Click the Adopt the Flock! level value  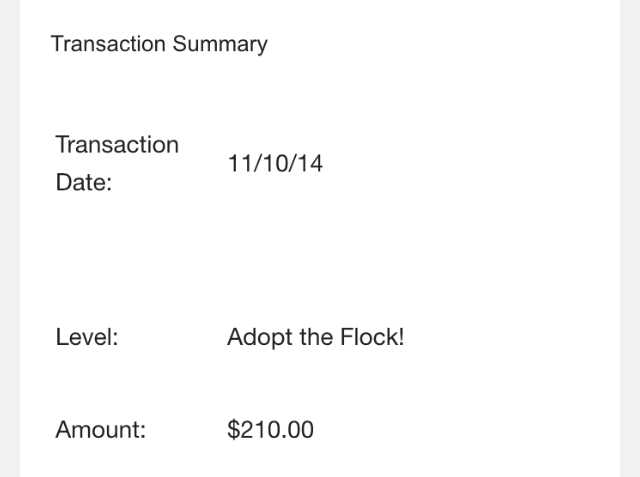tap(316, 337)
